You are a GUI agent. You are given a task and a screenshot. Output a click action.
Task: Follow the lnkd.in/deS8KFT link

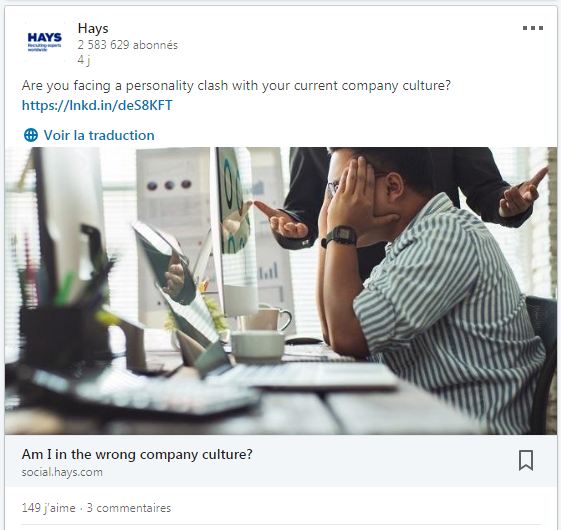[x=97, y=105]
